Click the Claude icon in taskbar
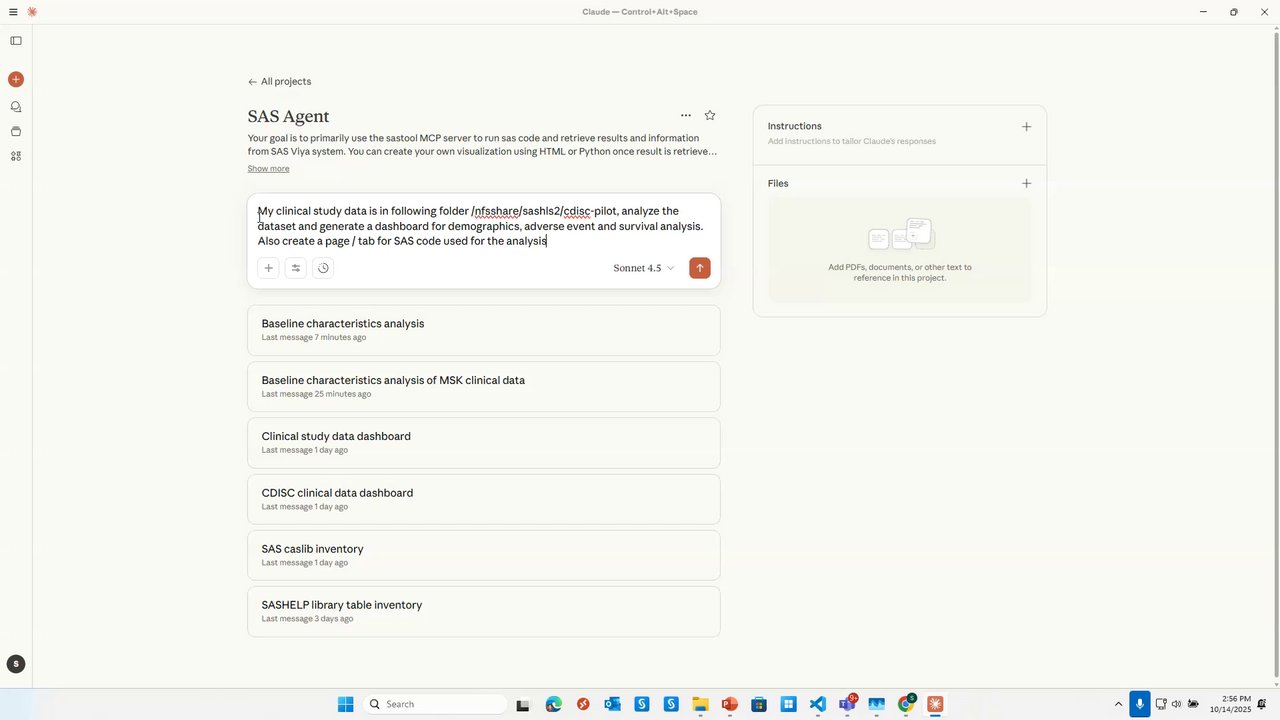 click(x=935, y=704)
